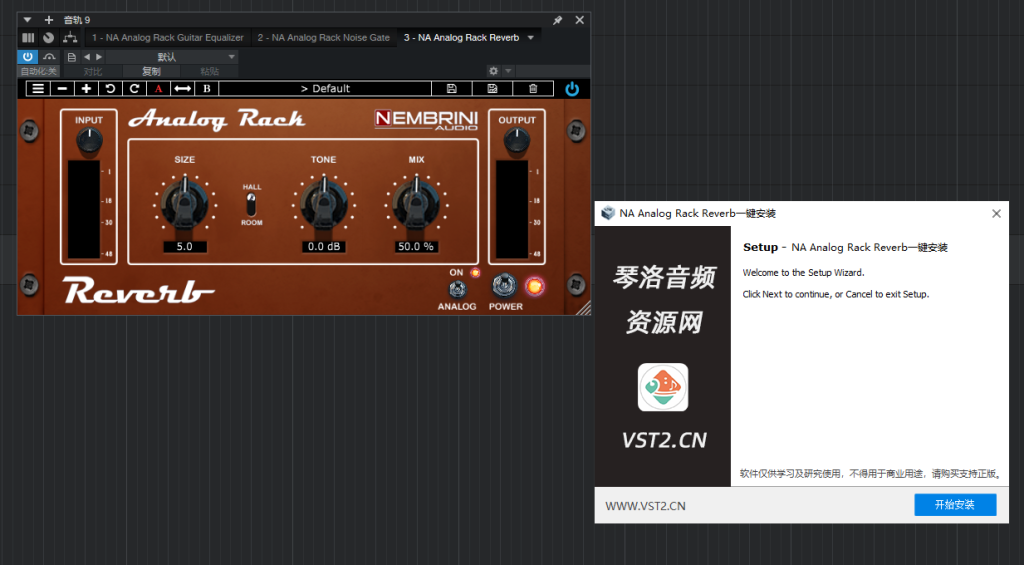Click the installer title bar box icon
Image resolution: width=1024 pixels, height=565 pixels.
(608, 214)
